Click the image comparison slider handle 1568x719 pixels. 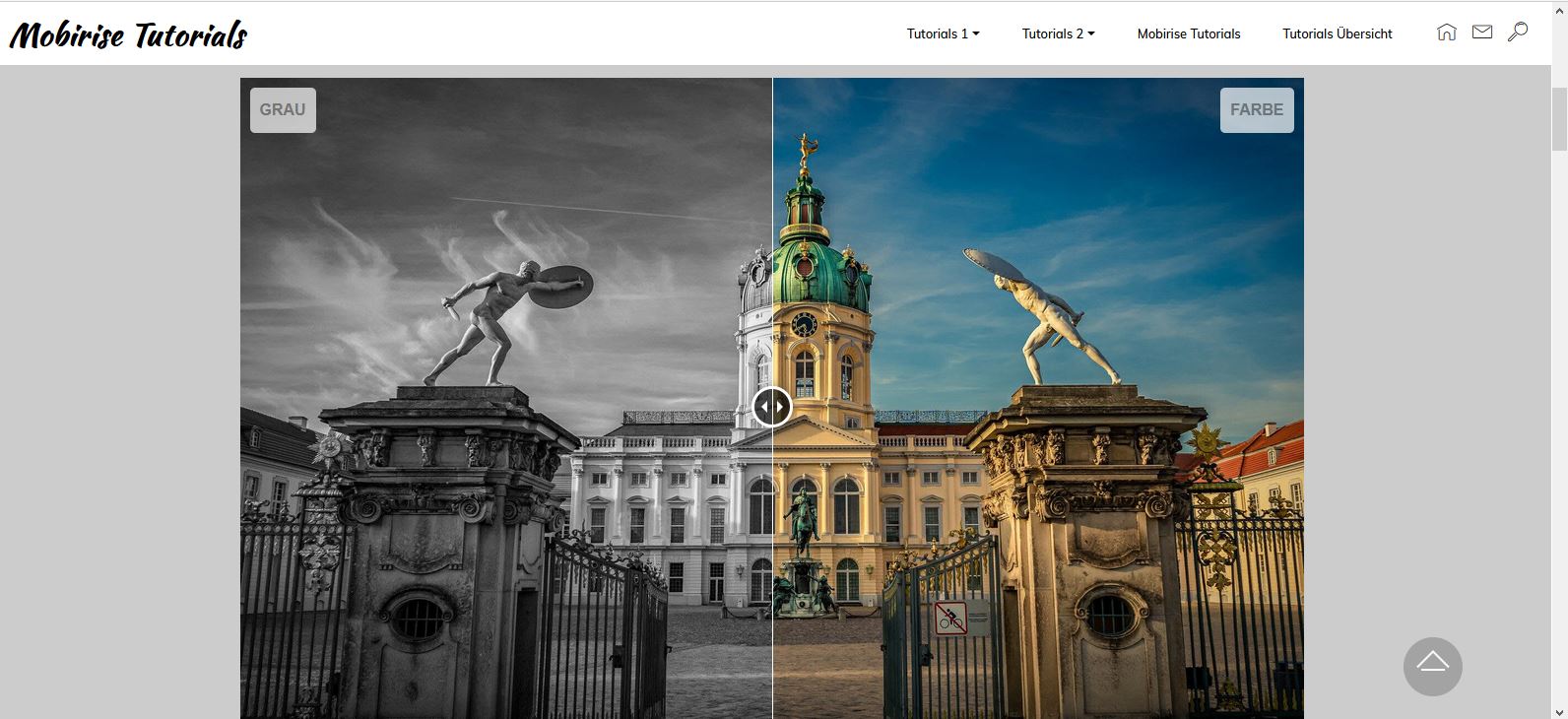point(772,407)
